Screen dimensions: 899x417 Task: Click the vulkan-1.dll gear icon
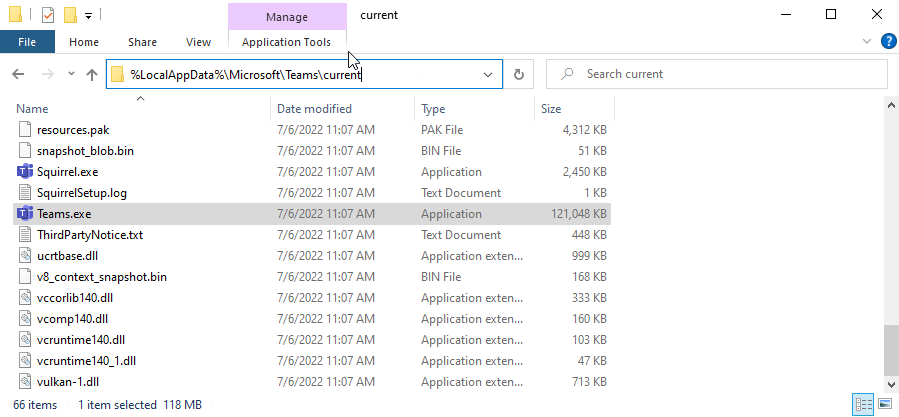(24, 381)
